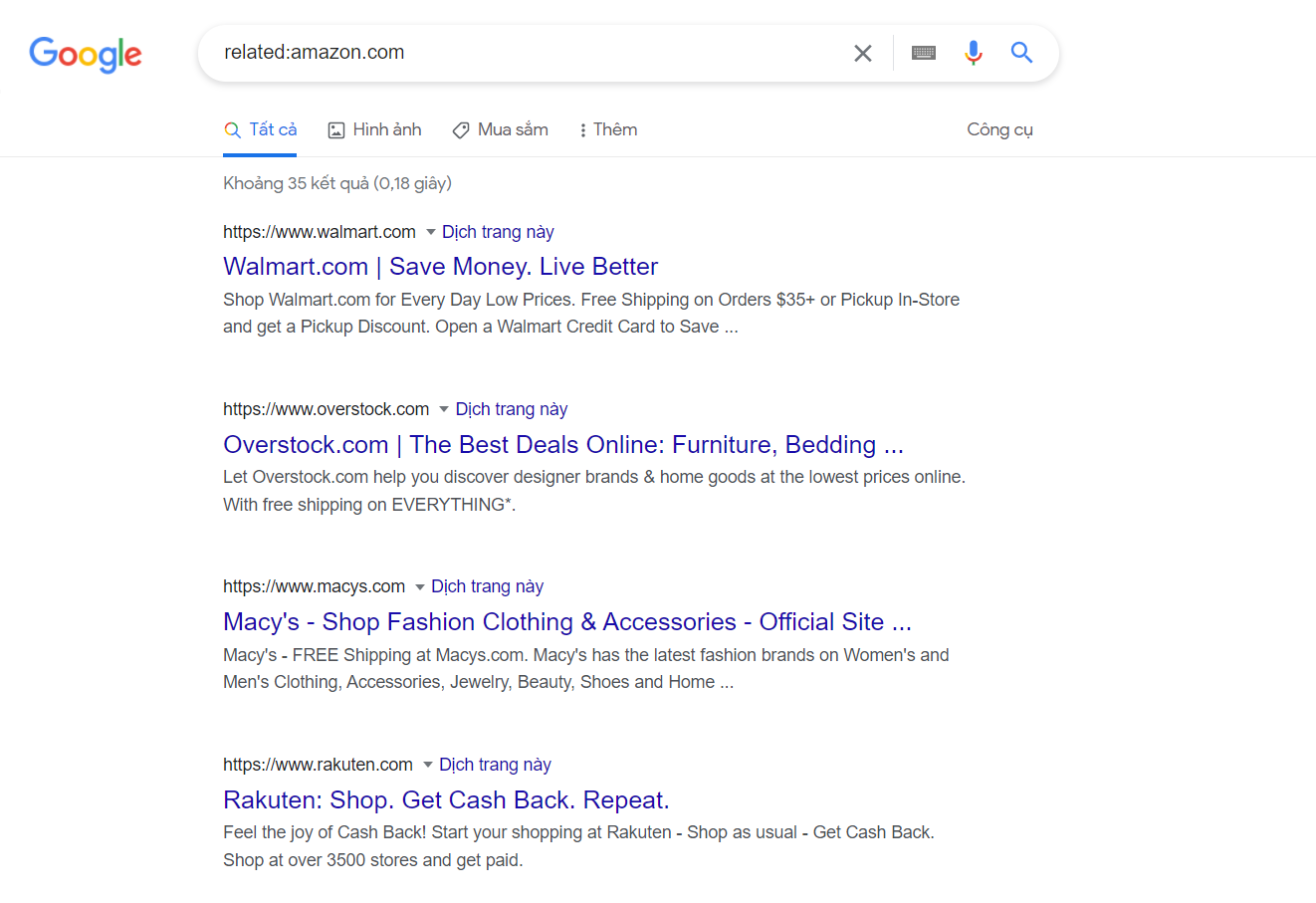The height and width of the screenshot is (903, 1316).
Task: Expand dropdown arrow next to overstock.com URL
Action: click(444, 409)
